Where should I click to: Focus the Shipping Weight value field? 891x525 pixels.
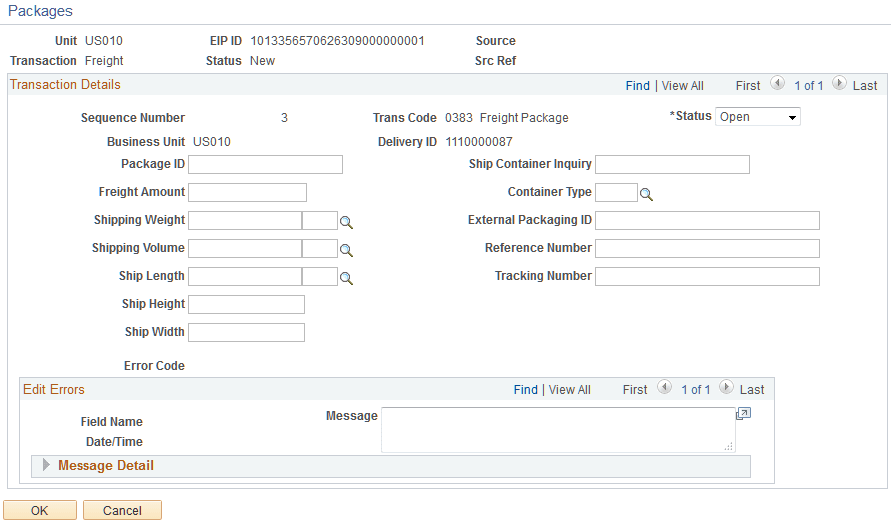point(245,220)
